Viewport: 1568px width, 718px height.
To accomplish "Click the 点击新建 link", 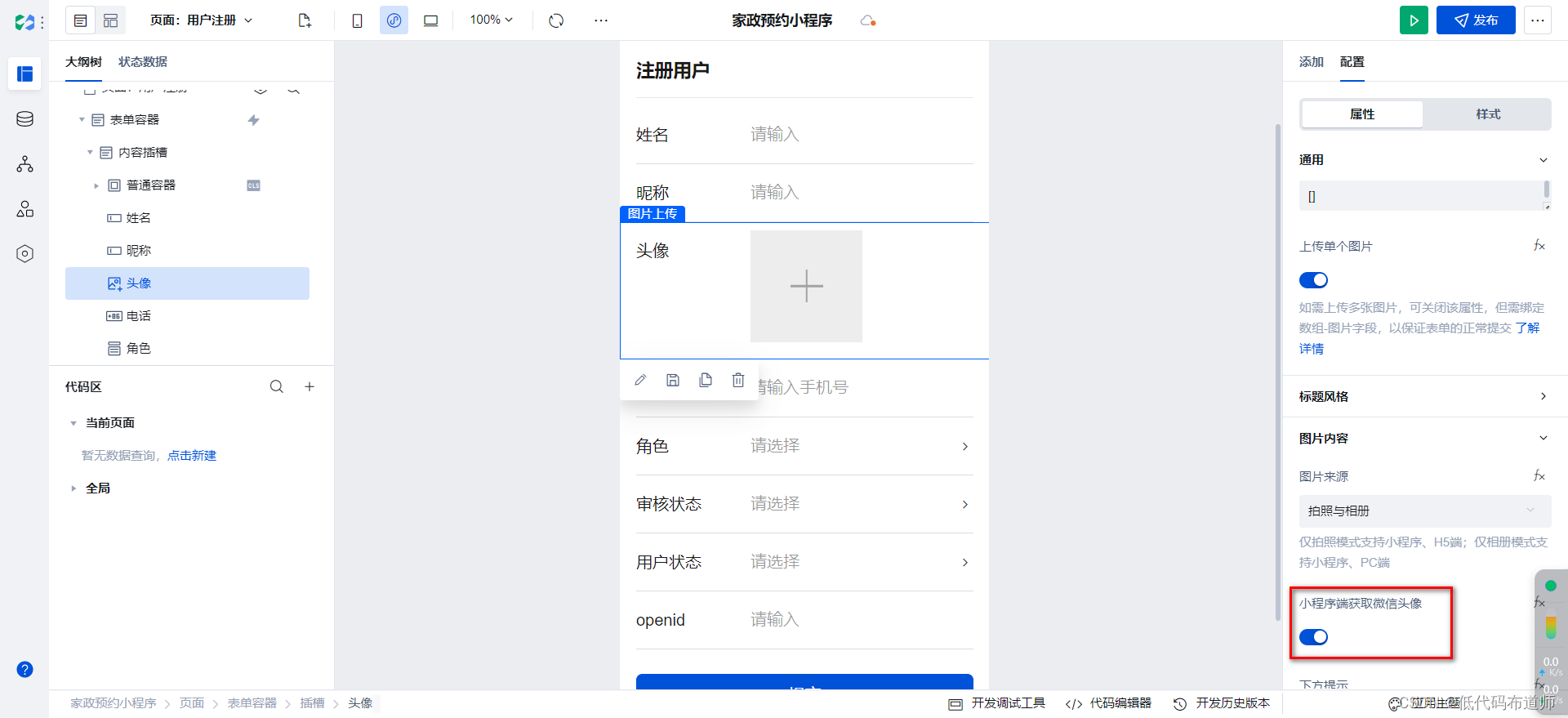I will tap(192, 456).
